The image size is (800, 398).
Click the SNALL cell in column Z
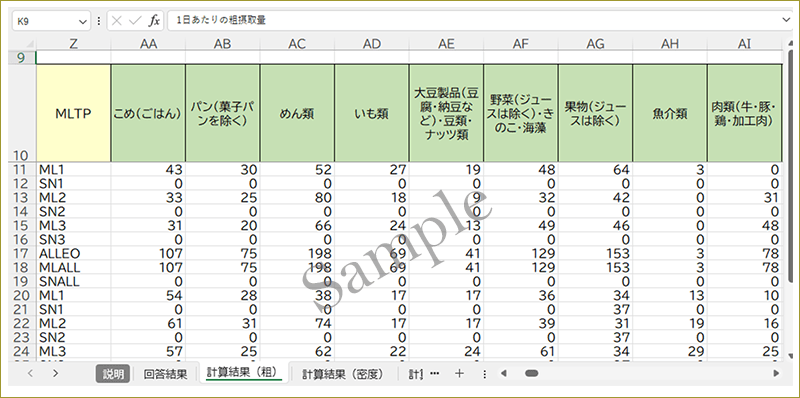pos(73,281)
